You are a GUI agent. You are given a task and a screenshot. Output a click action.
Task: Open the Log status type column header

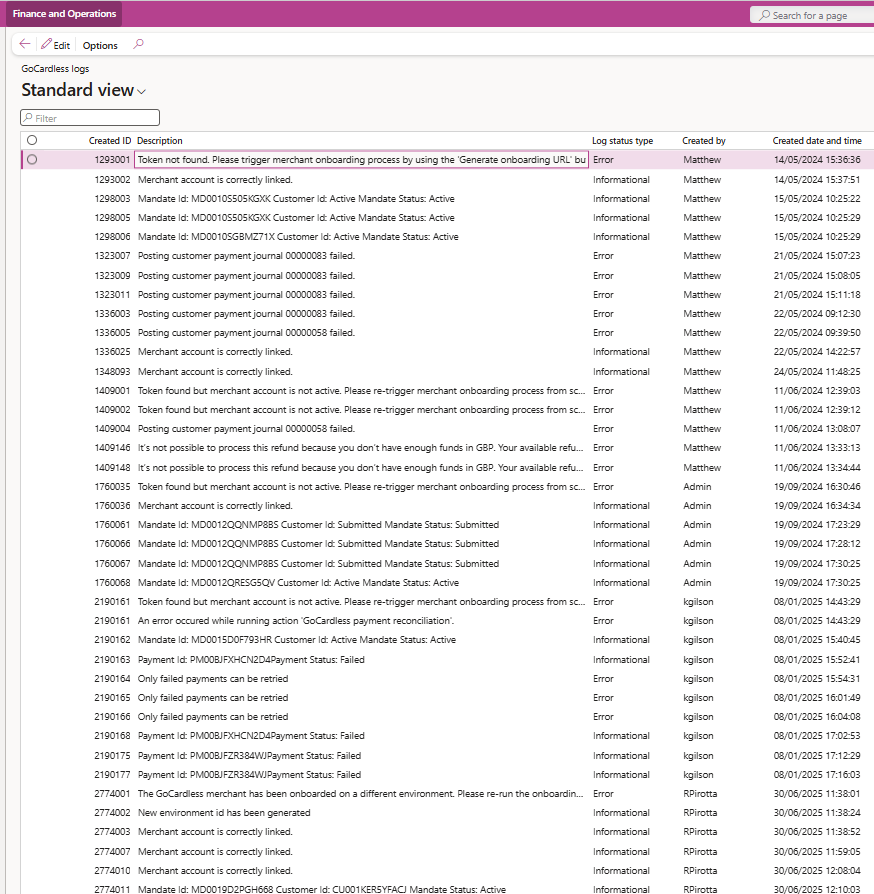coord(623,141)
